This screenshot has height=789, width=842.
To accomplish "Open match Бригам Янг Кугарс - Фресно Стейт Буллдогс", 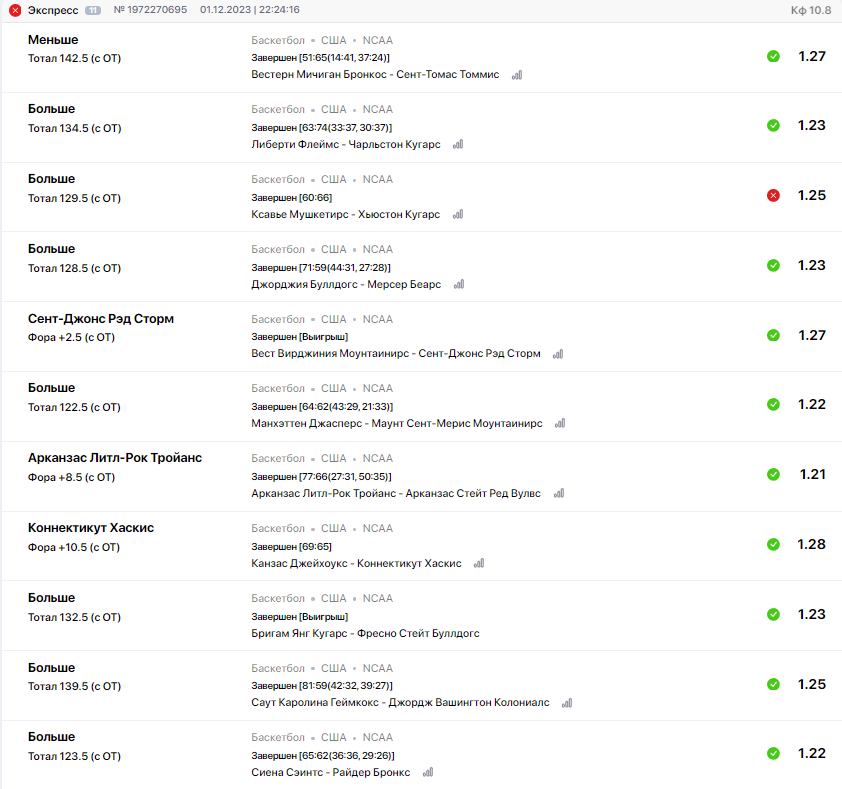I will 365,633.
